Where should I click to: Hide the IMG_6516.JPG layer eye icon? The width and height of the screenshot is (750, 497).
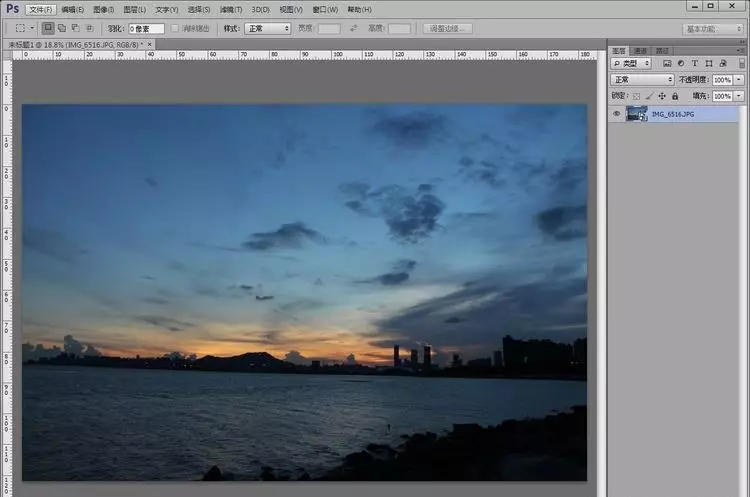[x=617, y=114]
